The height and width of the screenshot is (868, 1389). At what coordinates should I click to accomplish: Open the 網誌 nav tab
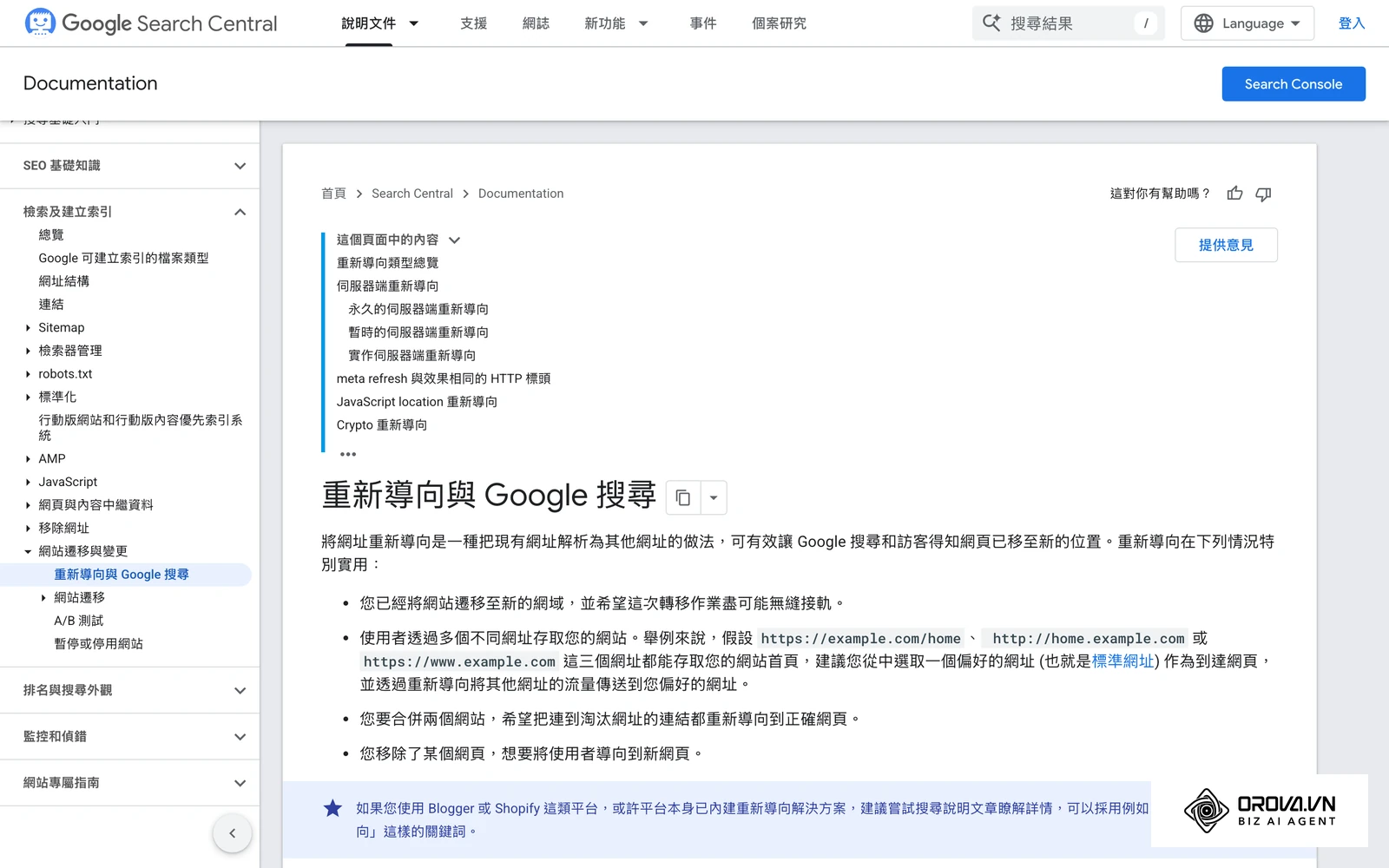coord(536,23)
